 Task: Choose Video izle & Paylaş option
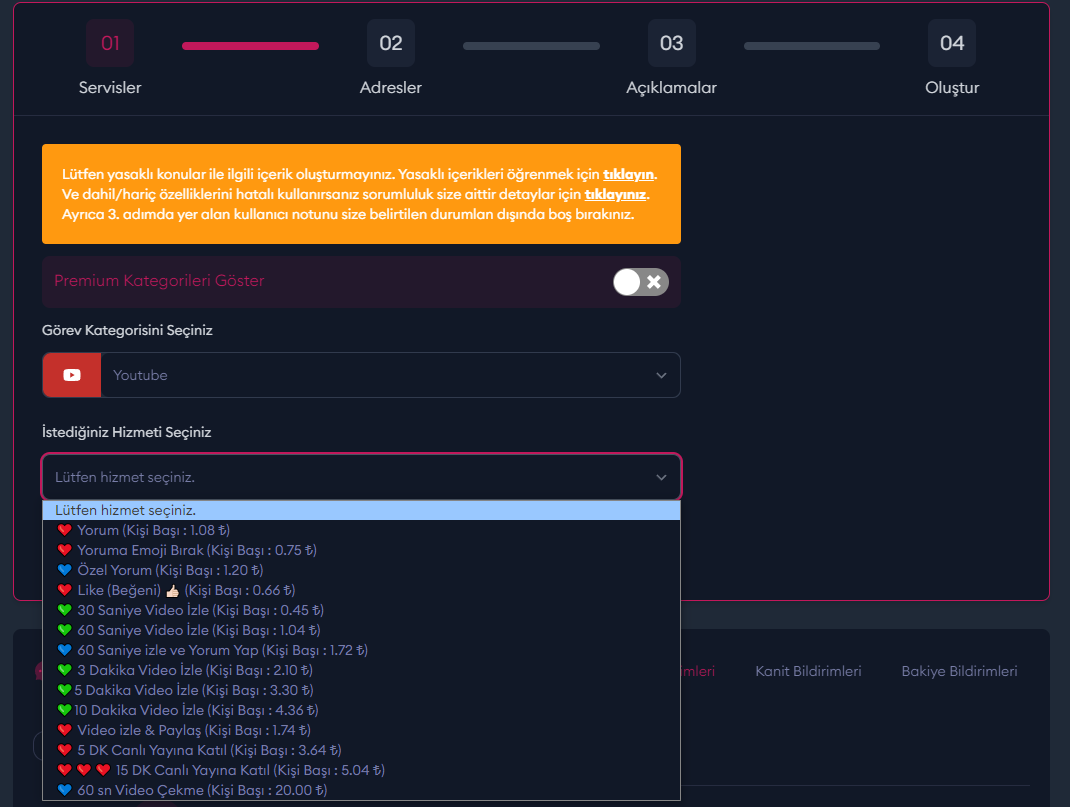[x=361, y=730]
